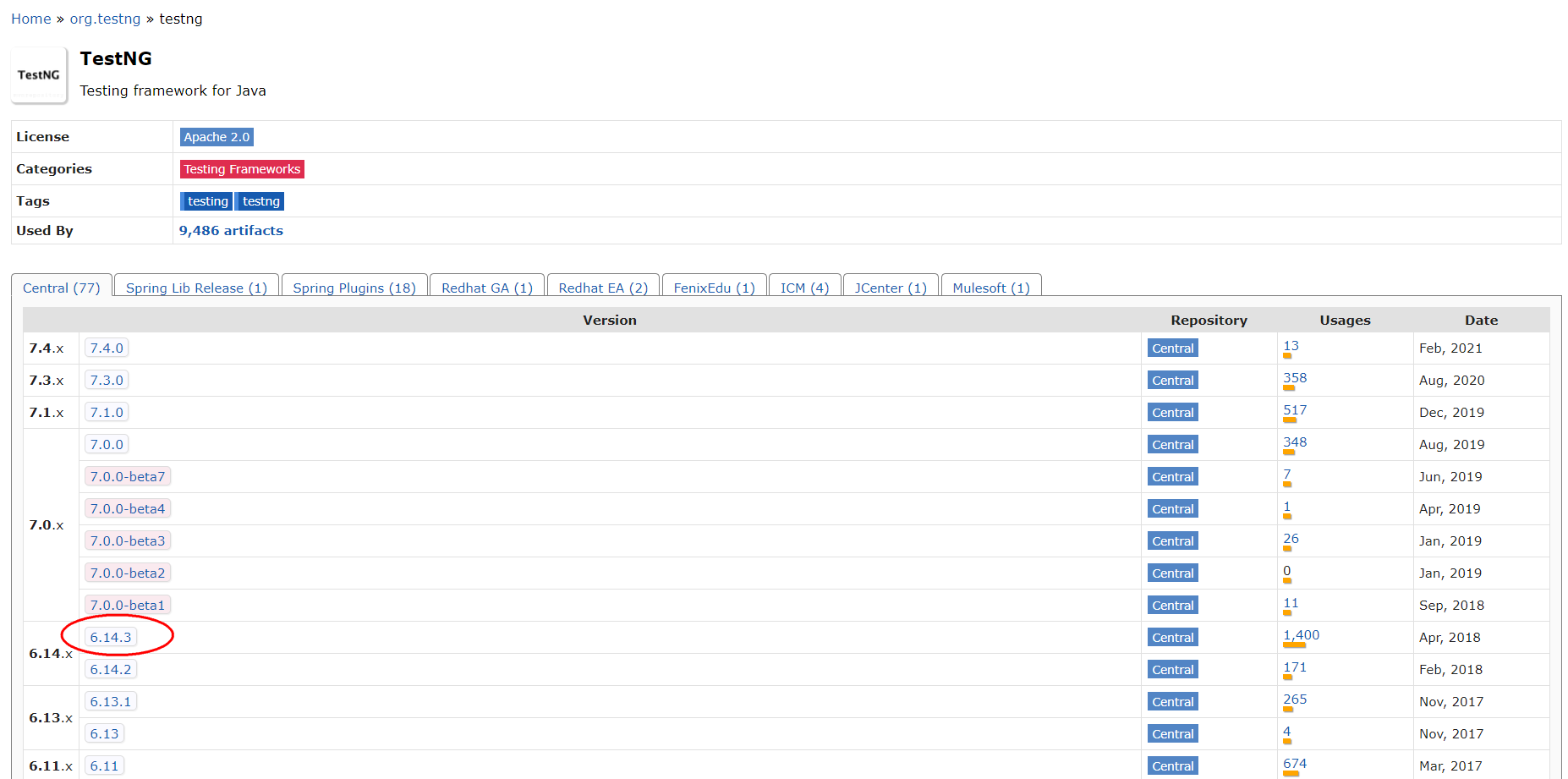Switch to the Central (77) tab
The height and width of the screenshot is (779, 1568).
(x=62, y=288)
